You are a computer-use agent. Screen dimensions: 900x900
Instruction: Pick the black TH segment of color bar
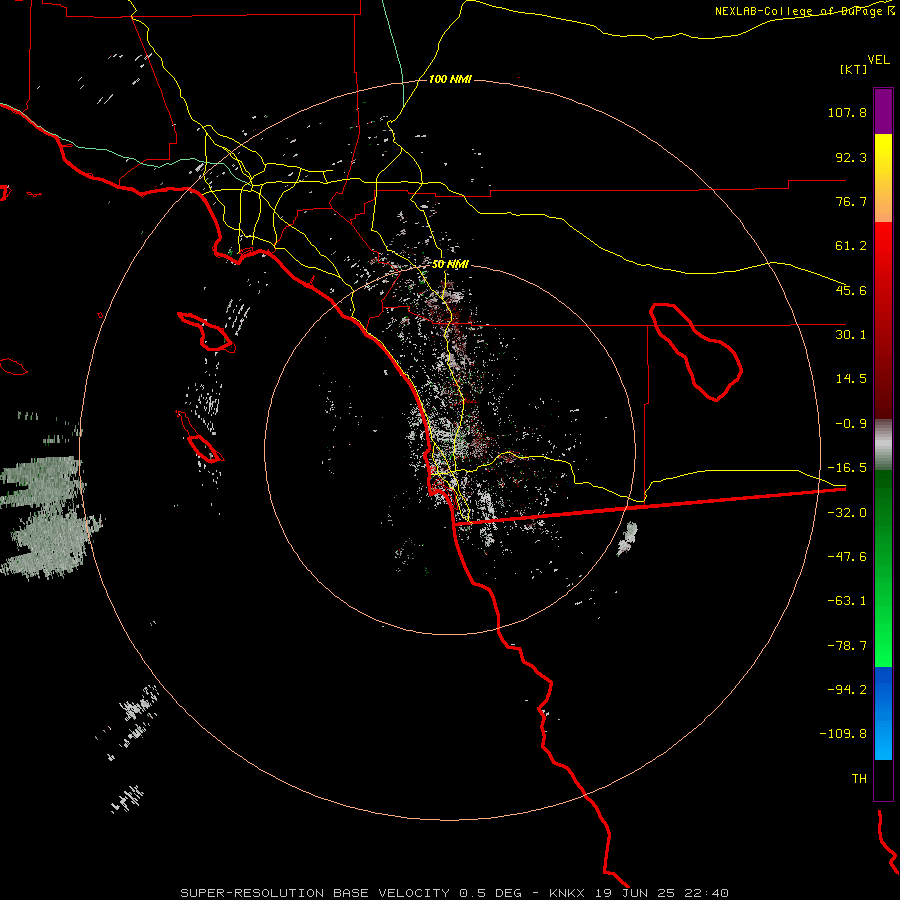[883, 780]
